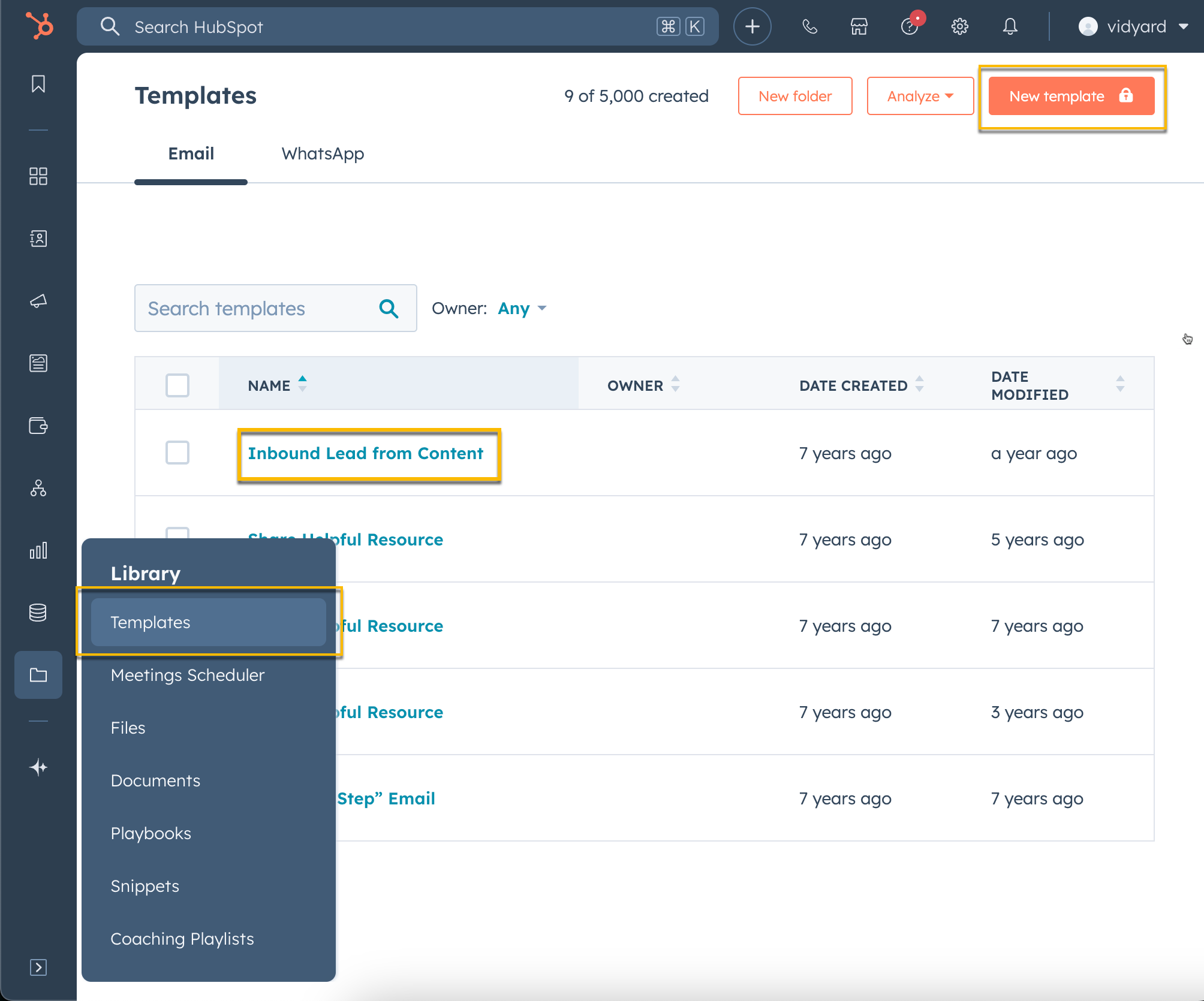Open the Settings gear icon
This screenshot has width=1204, height=1001.
tap(960, 26)
